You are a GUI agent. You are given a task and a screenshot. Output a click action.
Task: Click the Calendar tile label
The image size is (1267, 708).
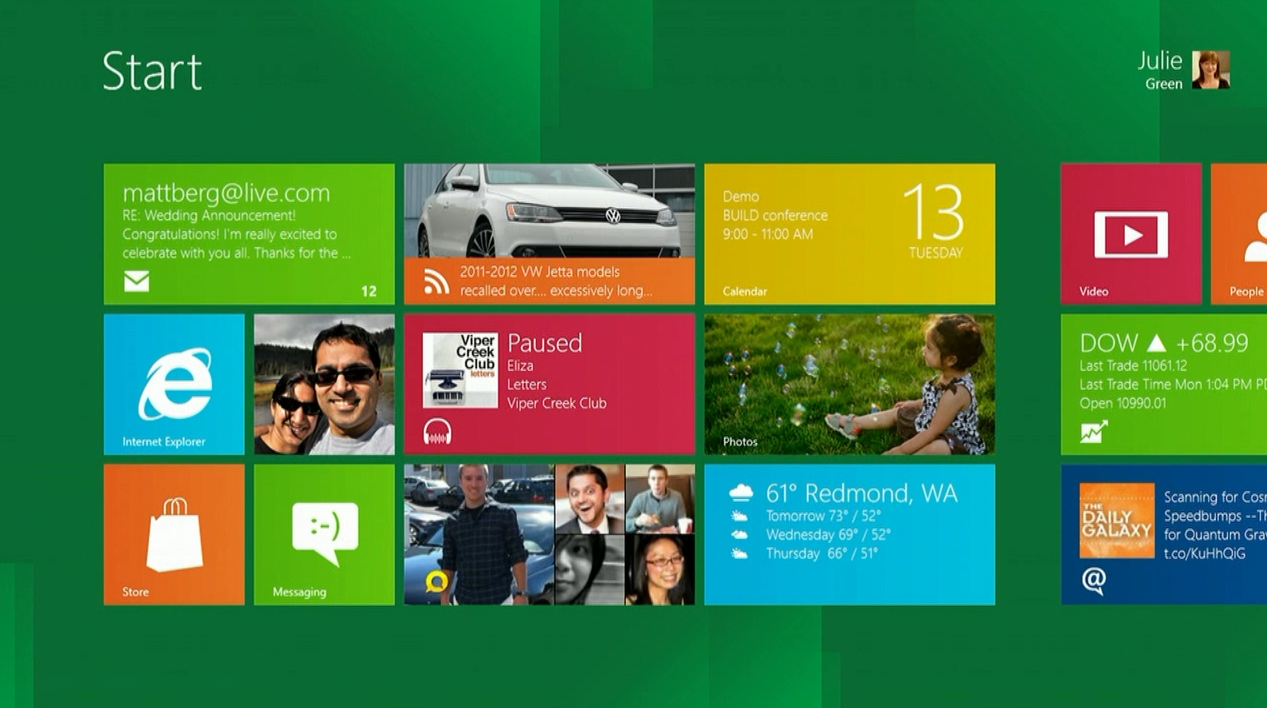coord(745,292)
